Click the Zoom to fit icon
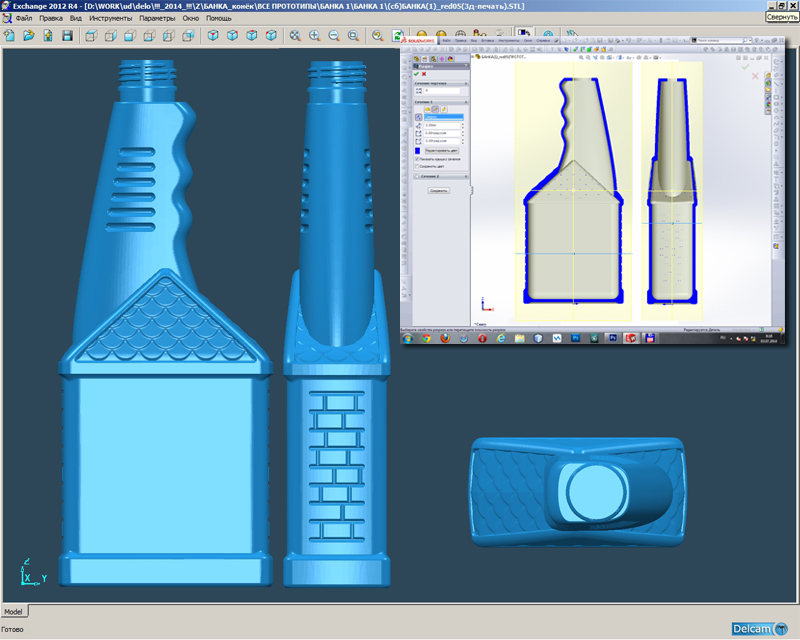Image resolution: width=800 pixels, height=640 pixels. point(295,35)
